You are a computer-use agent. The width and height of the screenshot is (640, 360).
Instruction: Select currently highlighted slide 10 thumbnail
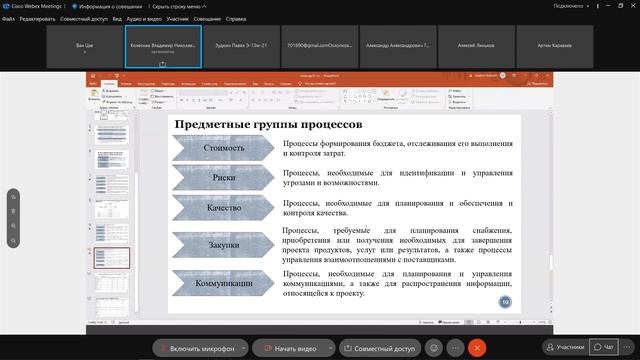111,258
